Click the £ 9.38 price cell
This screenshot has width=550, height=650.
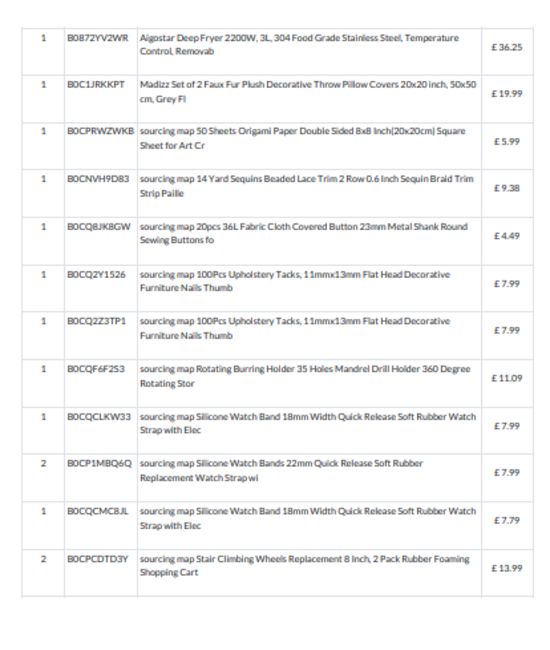click(506, 188)
